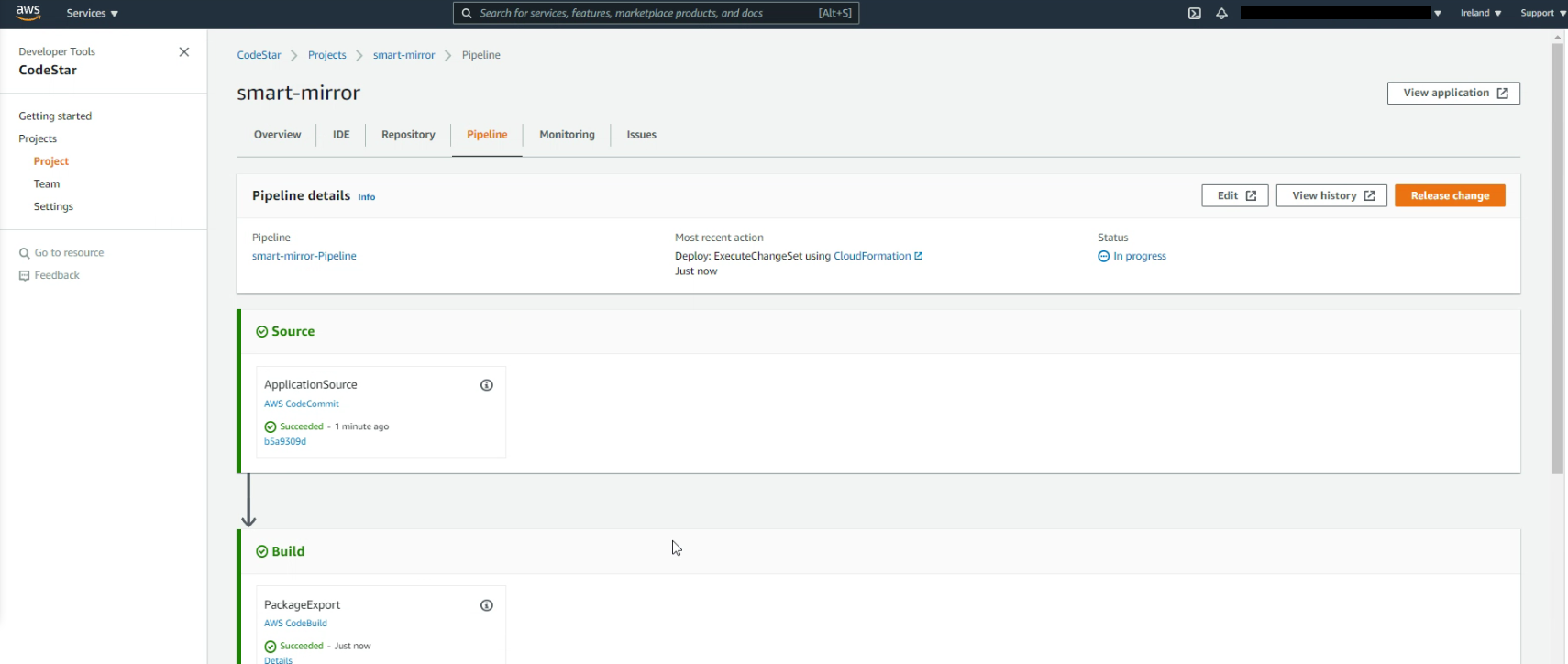
Task: Select the Pipeline tab
Action: click(x=487, y=135)
